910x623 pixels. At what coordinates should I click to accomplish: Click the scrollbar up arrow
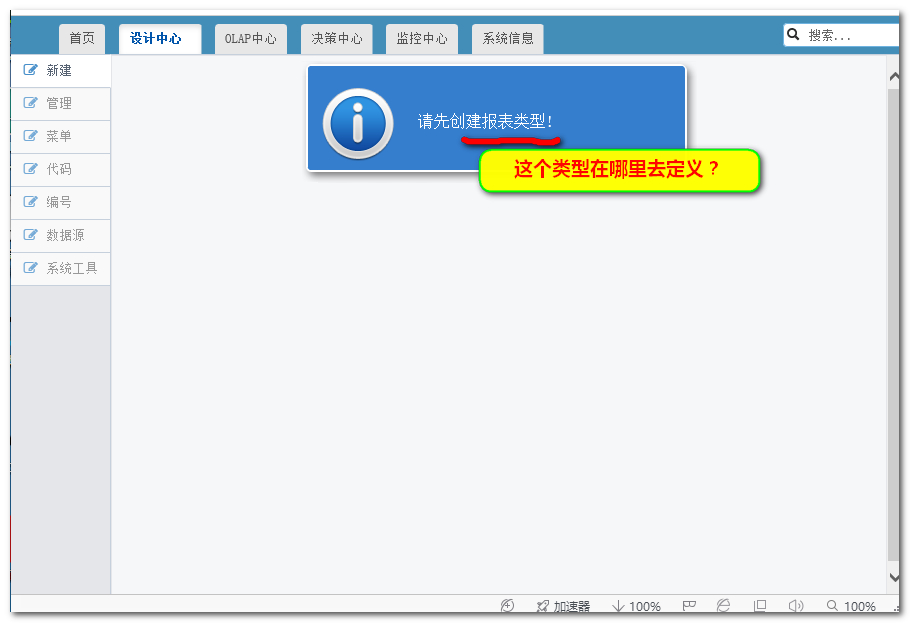pos(894,77)
